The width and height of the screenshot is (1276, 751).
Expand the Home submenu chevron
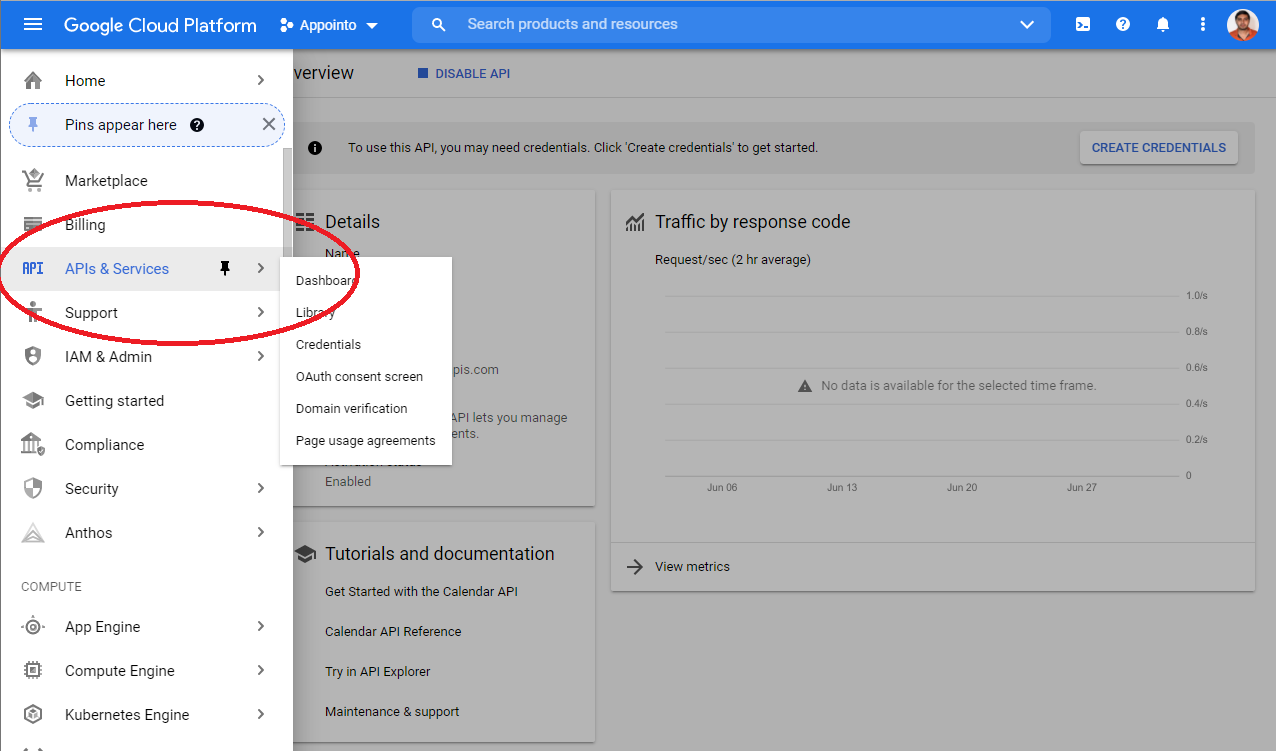coord(260,80)
